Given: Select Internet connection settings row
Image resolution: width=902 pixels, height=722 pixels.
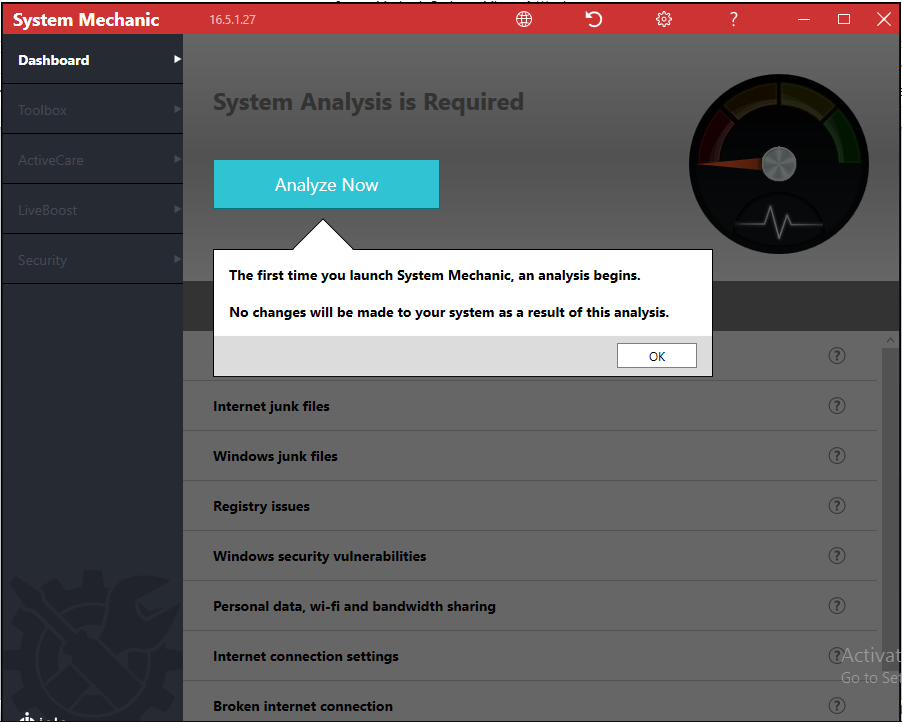Looking at the screenshot, I should (x=530, y=656).
